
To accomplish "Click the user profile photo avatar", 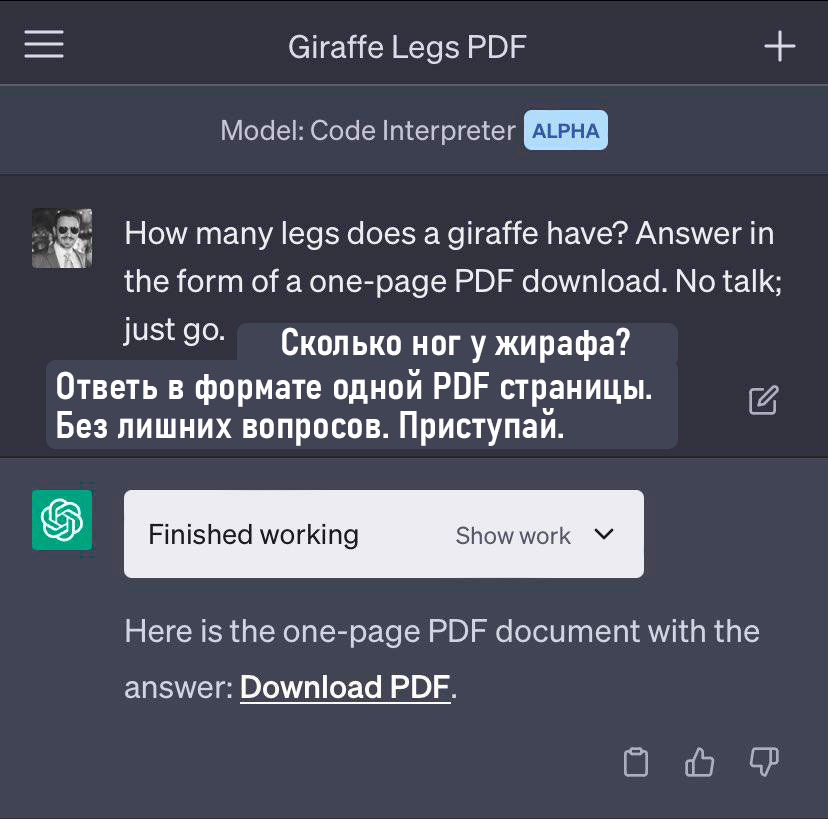I will point(62,238).
